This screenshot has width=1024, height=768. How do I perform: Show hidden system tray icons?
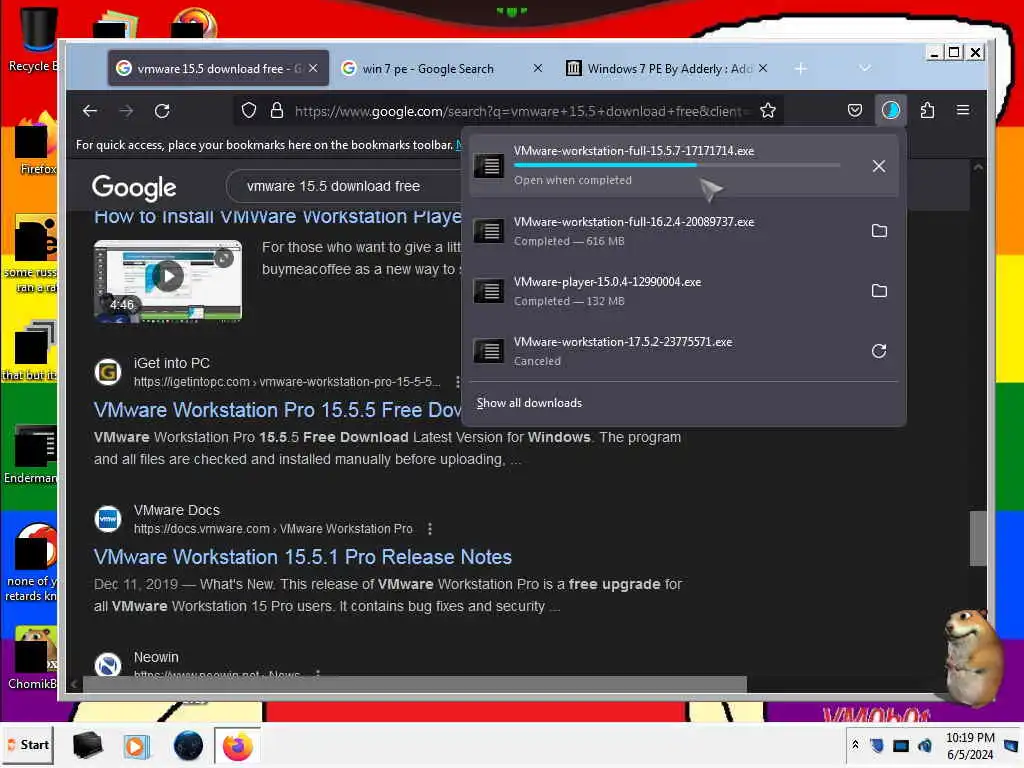pos(856,745)
